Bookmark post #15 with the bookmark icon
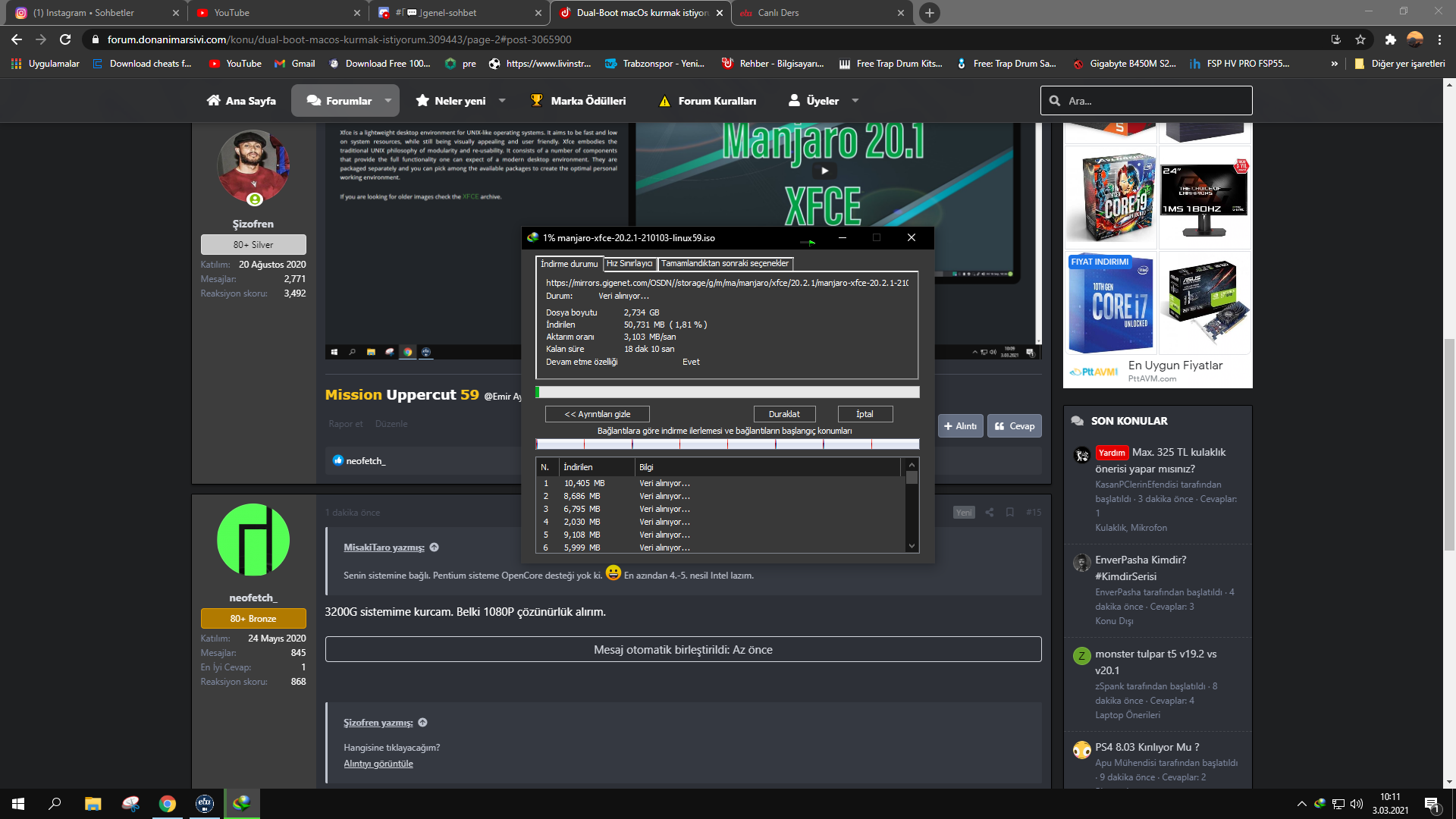Viewport: 1456px width, 819px height. tap(1010, 513)
